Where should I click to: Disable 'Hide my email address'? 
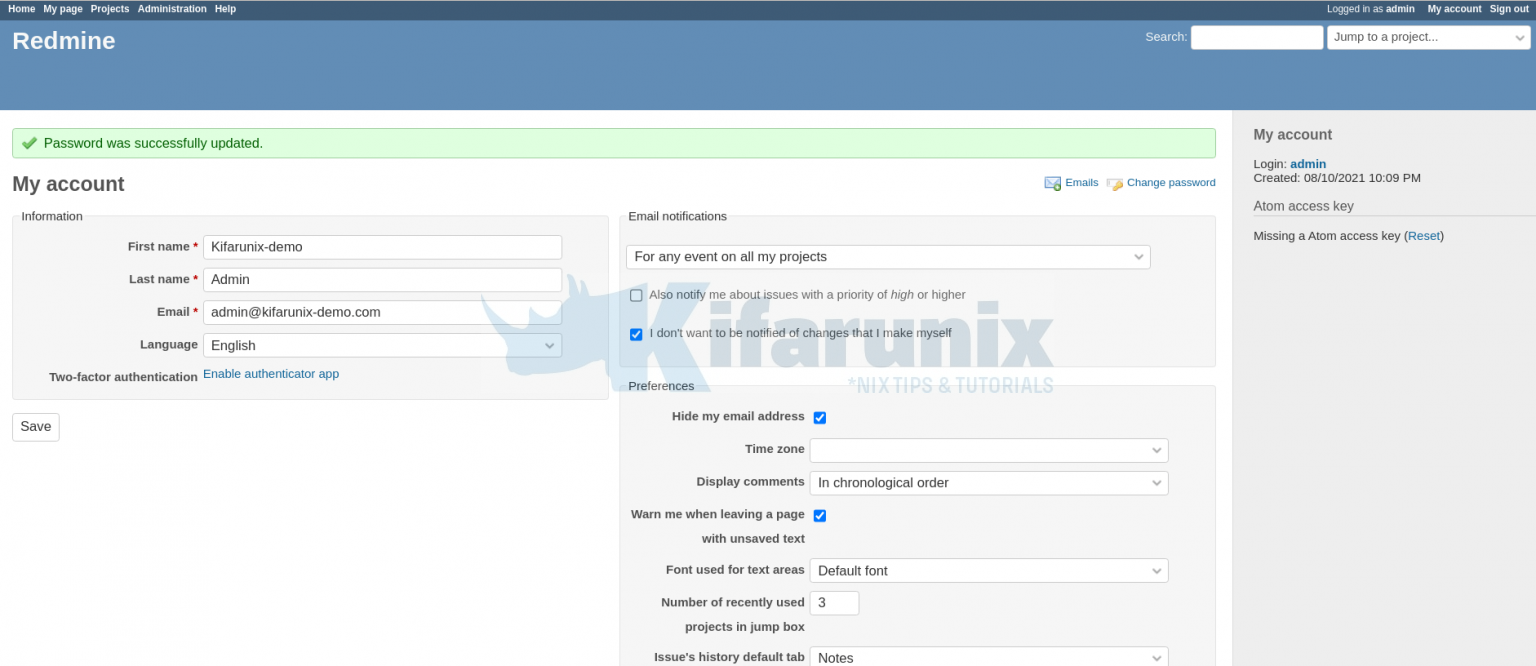pyautogui.click(x=819, y=417)
